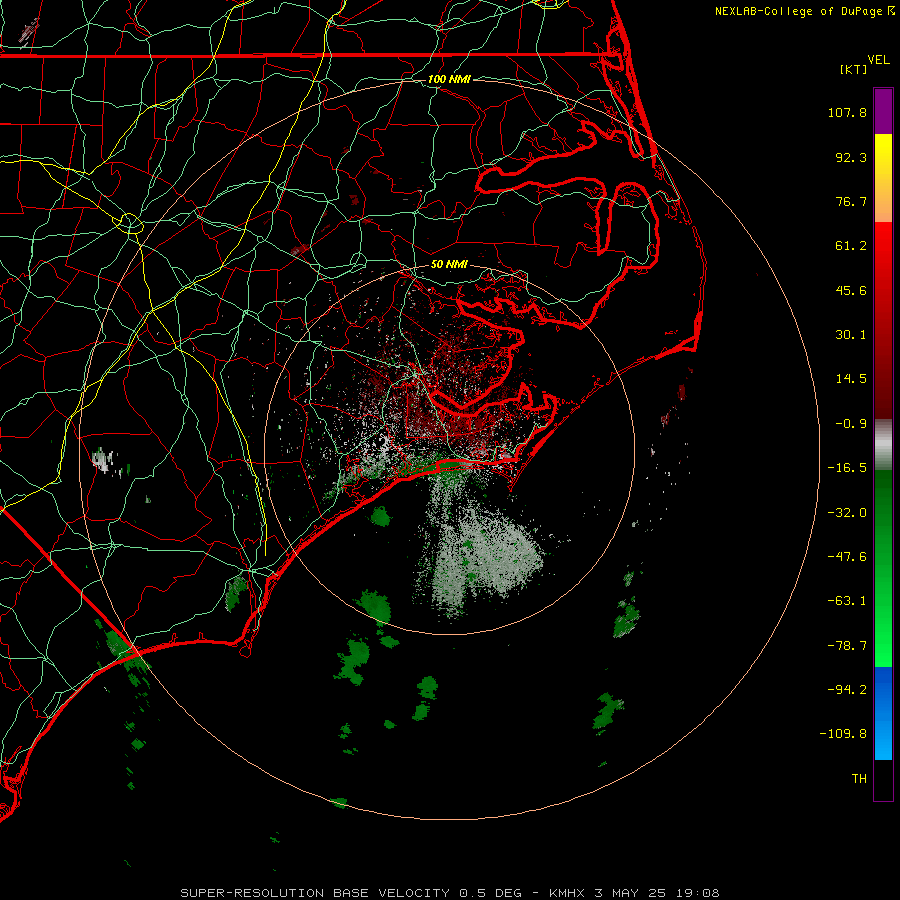The height and width of the screenshot is (900, 900).
Task: Click the 92.3 legend value
Action: [x=851, y=157]
